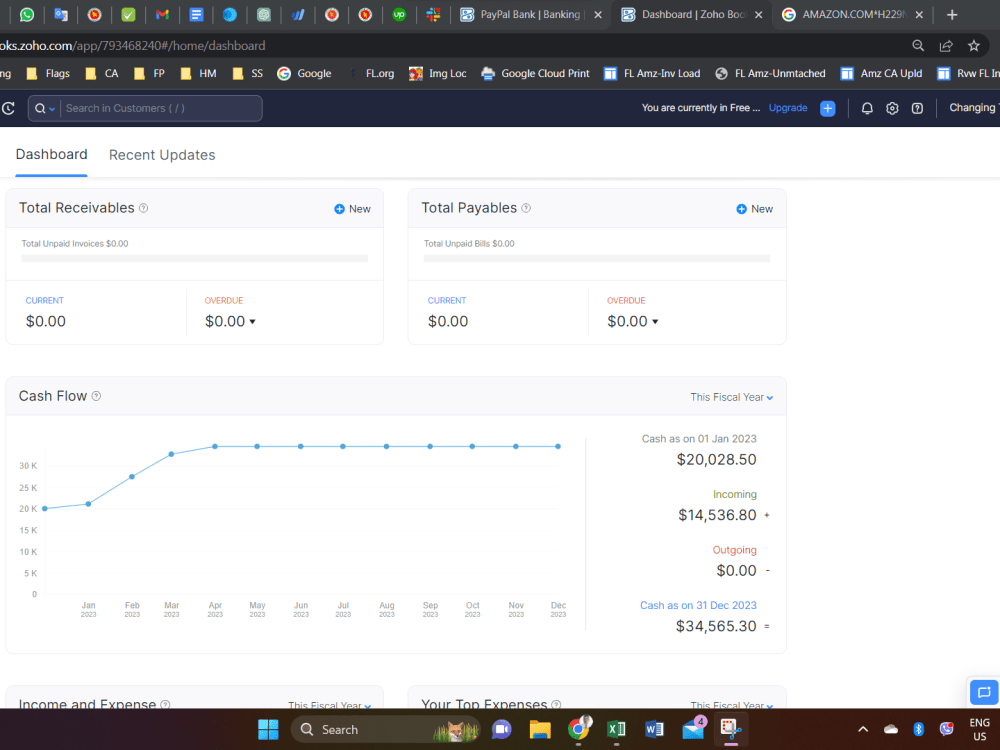Open the Google Cloud Print bookmark
Screen dimensions: 1000x750
coord(535,73)
